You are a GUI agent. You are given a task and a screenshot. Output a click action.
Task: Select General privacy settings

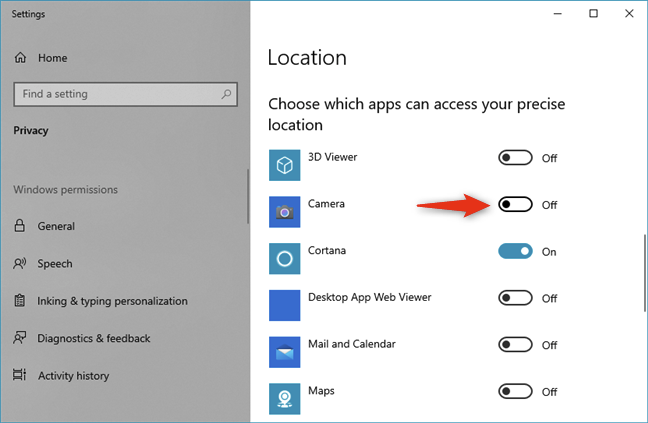[x=56, y=226]
